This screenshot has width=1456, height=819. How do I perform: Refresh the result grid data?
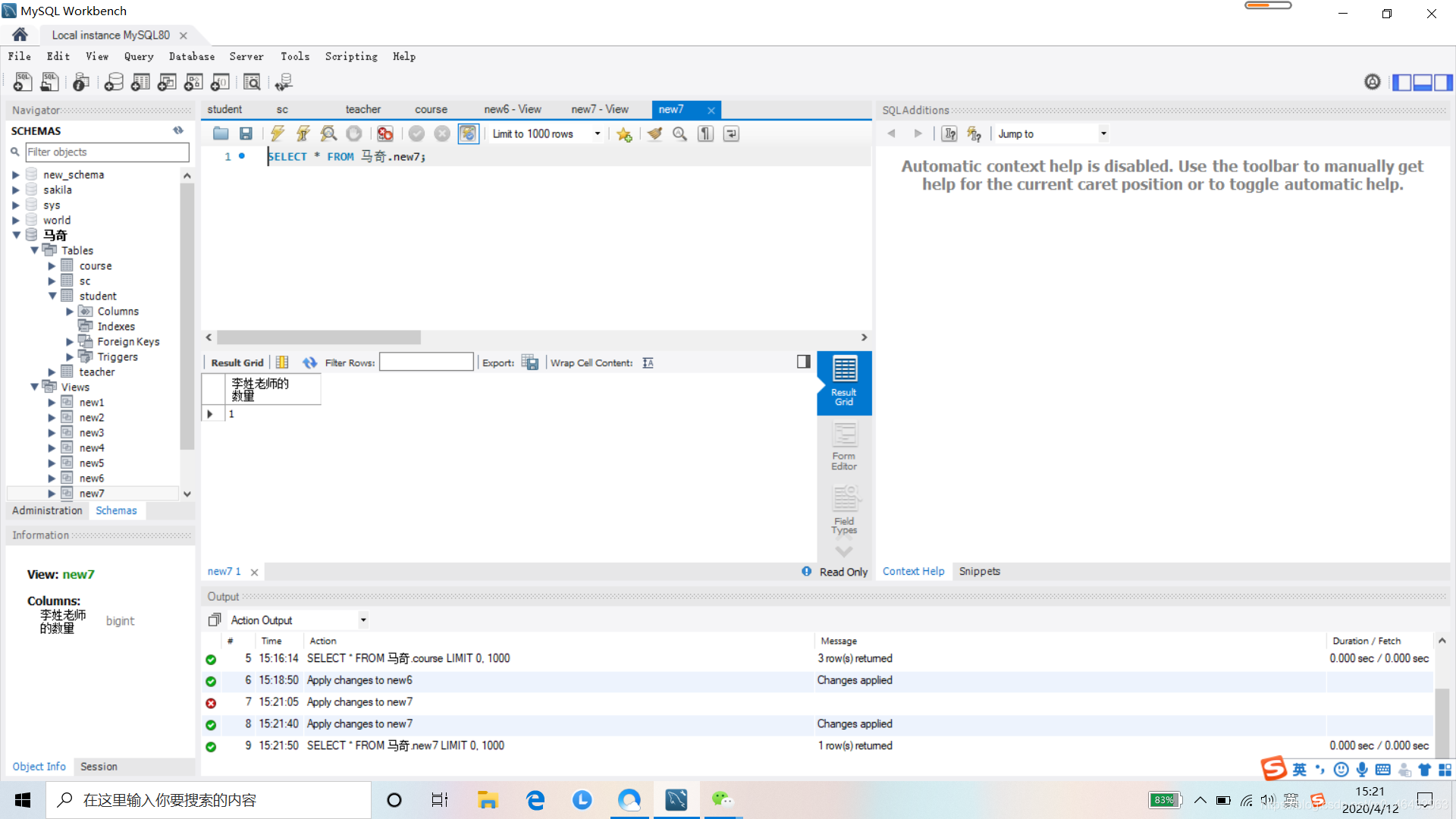point(309,362)
